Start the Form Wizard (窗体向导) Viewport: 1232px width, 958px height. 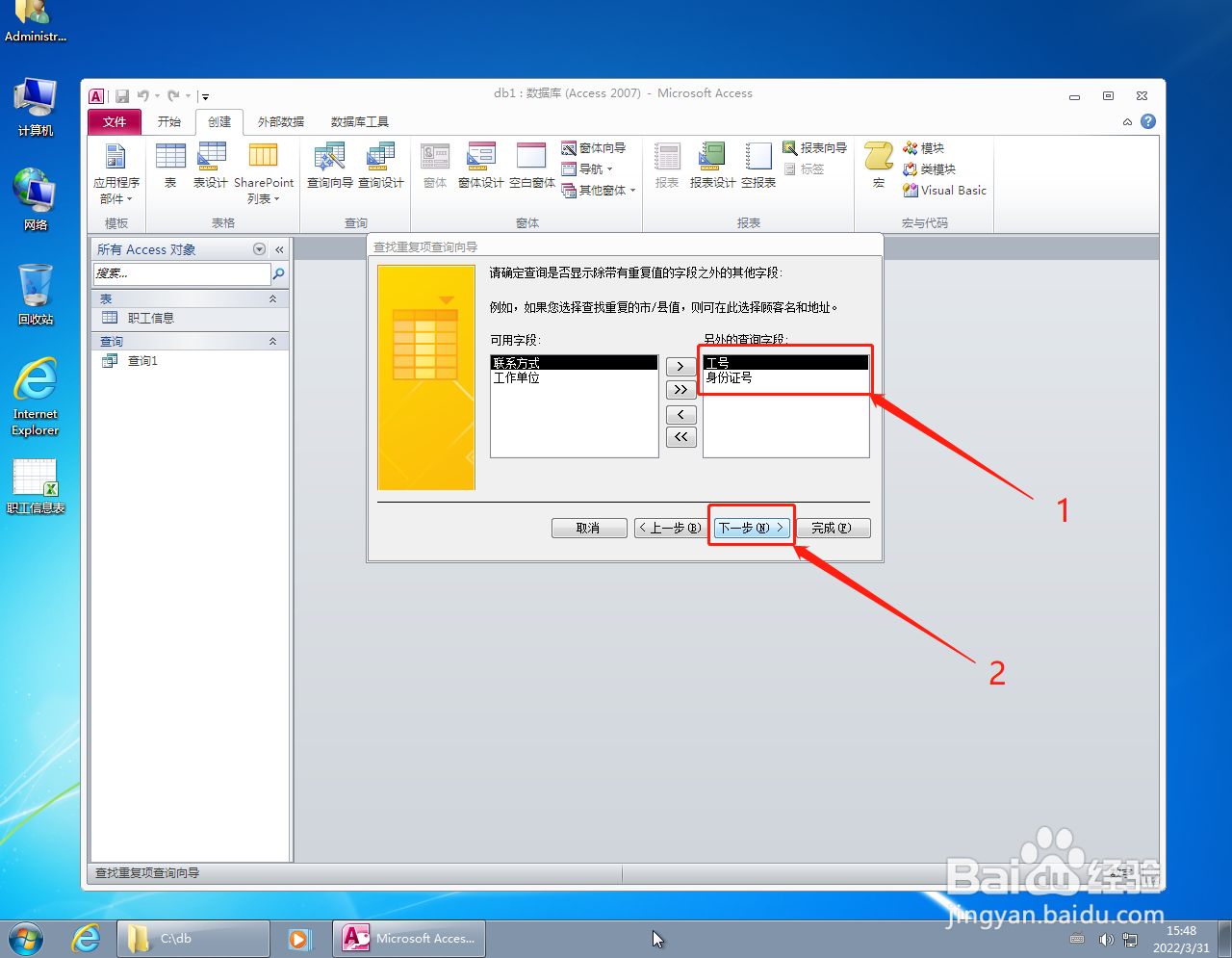pyautogui.click(x=594, y=148)
